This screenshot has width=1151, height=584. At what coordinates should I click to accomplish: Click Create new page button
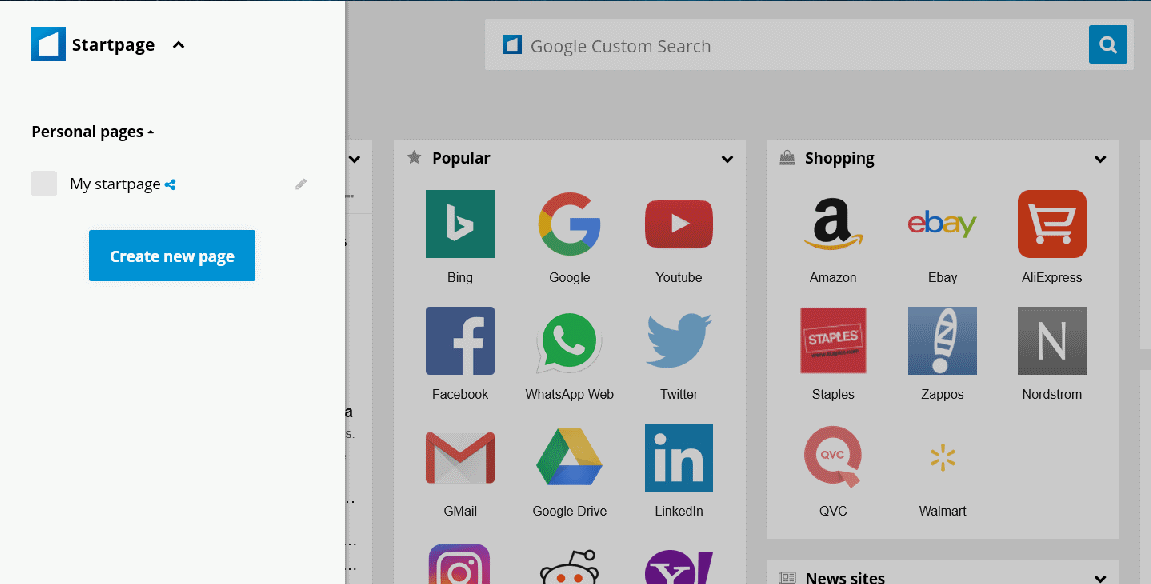[x=172, y=255]
